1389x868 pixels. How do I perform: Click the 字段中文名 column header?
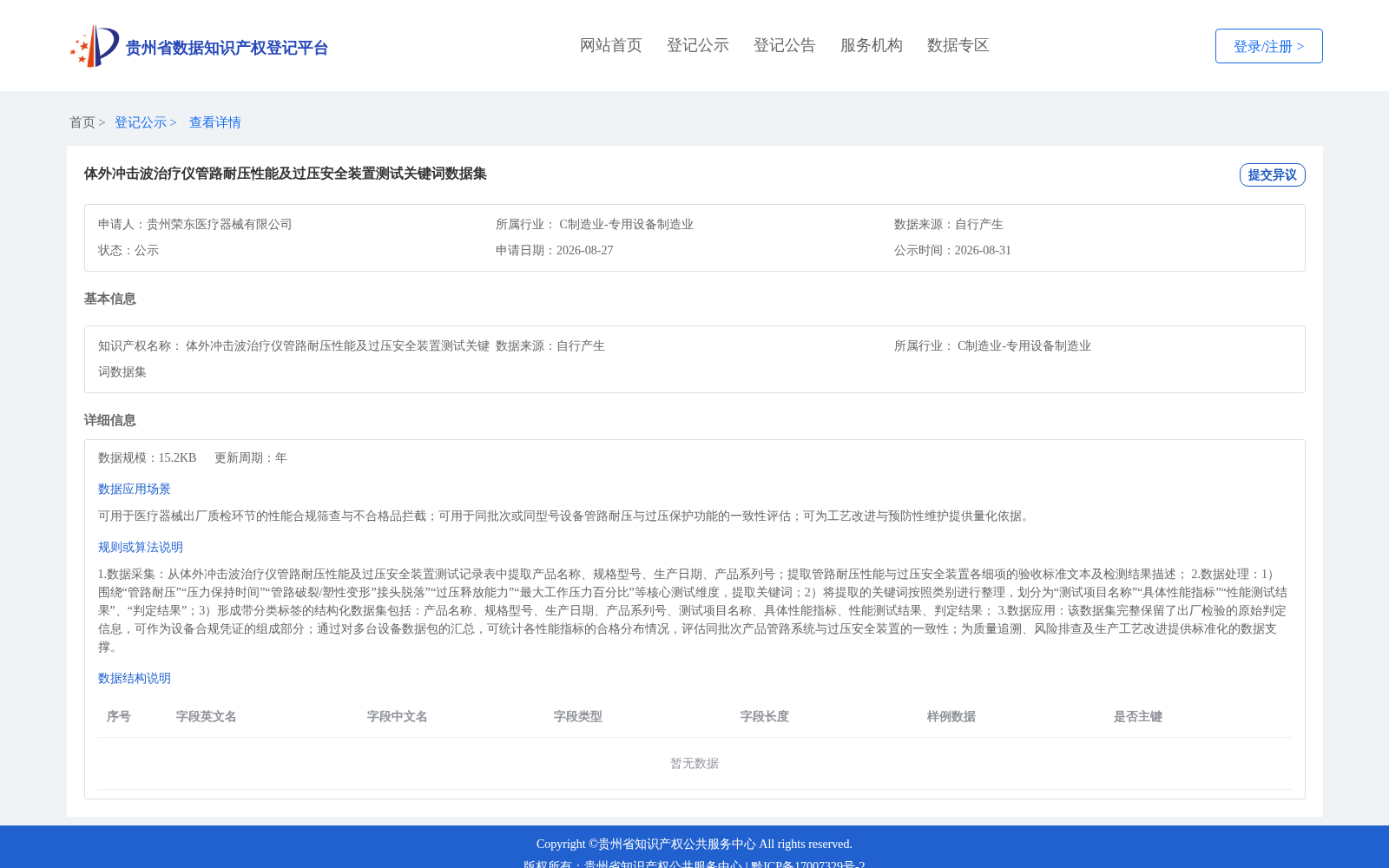click(x=398, y=716)
